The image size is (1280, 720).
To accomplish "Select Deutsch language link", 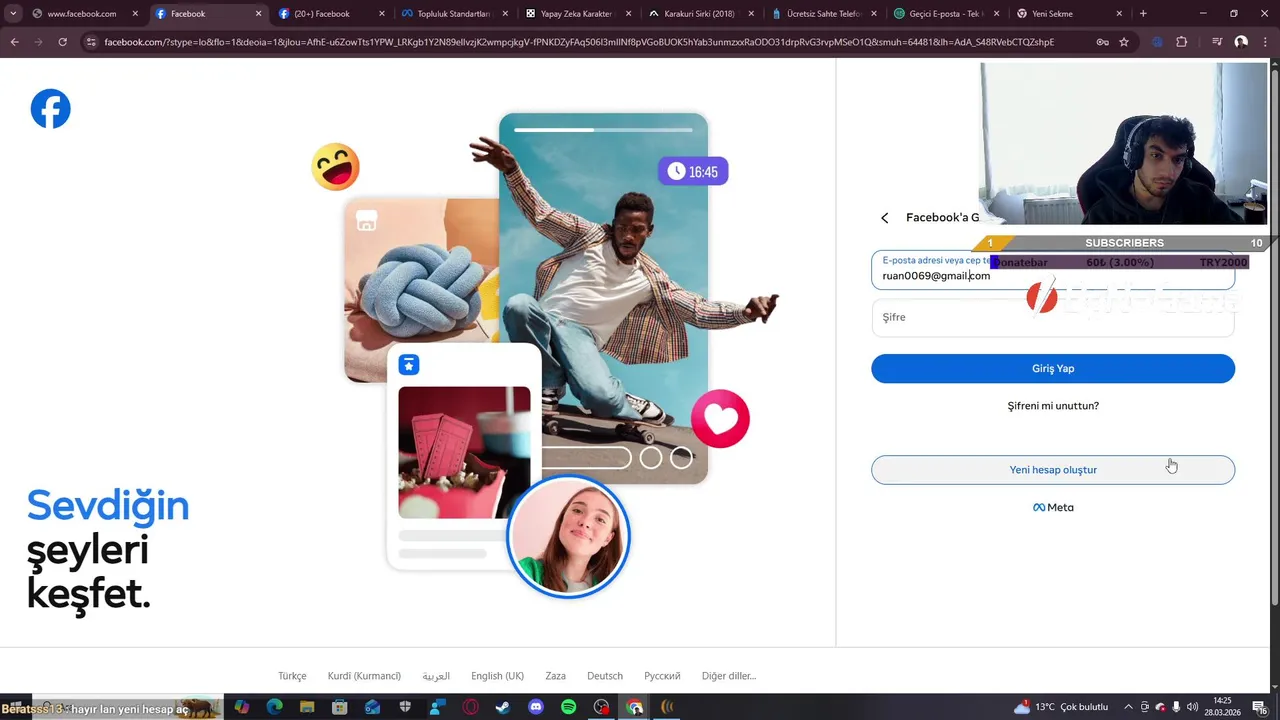I will (605, 676).
